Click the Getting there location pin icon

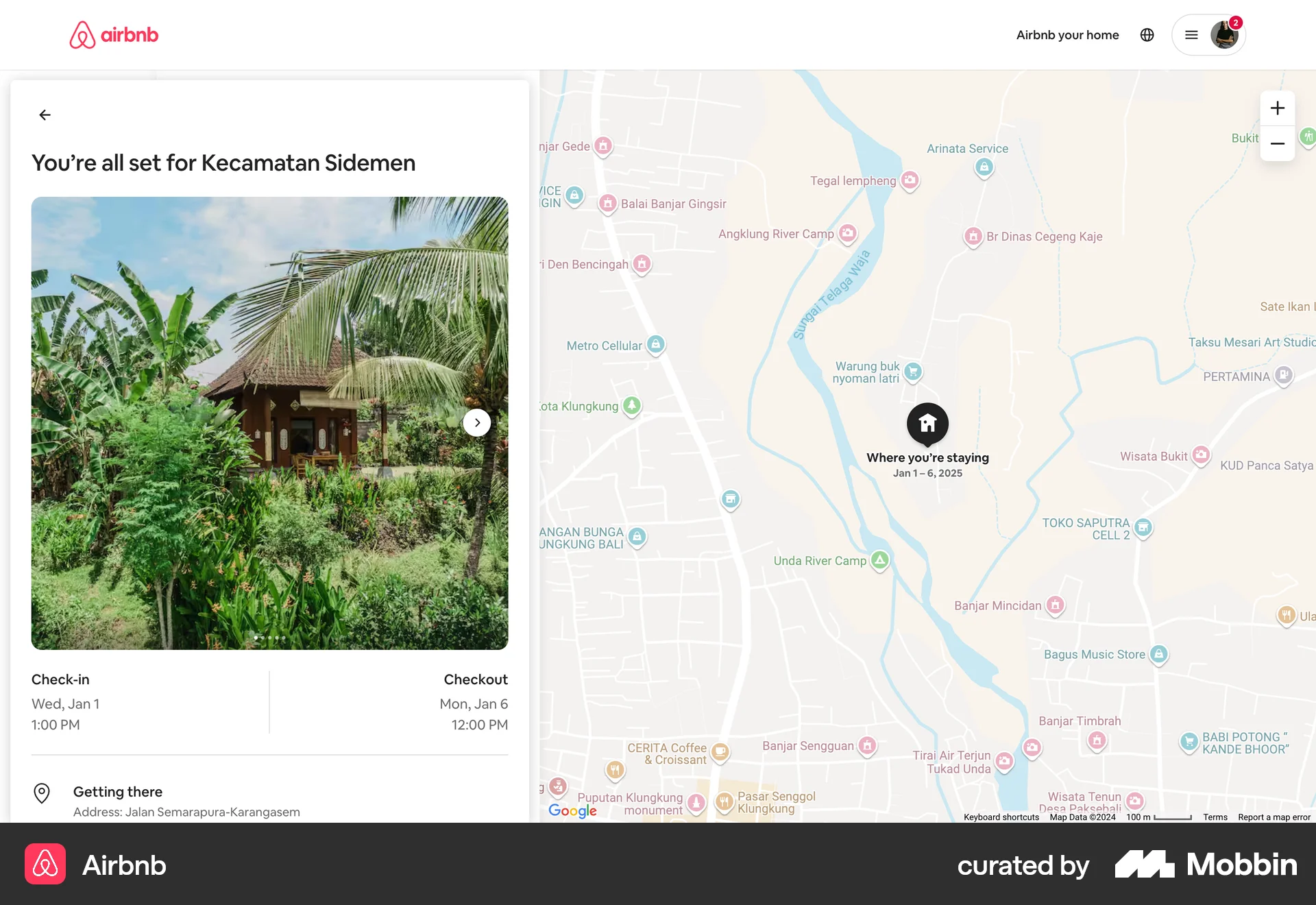tap(41, 793)
